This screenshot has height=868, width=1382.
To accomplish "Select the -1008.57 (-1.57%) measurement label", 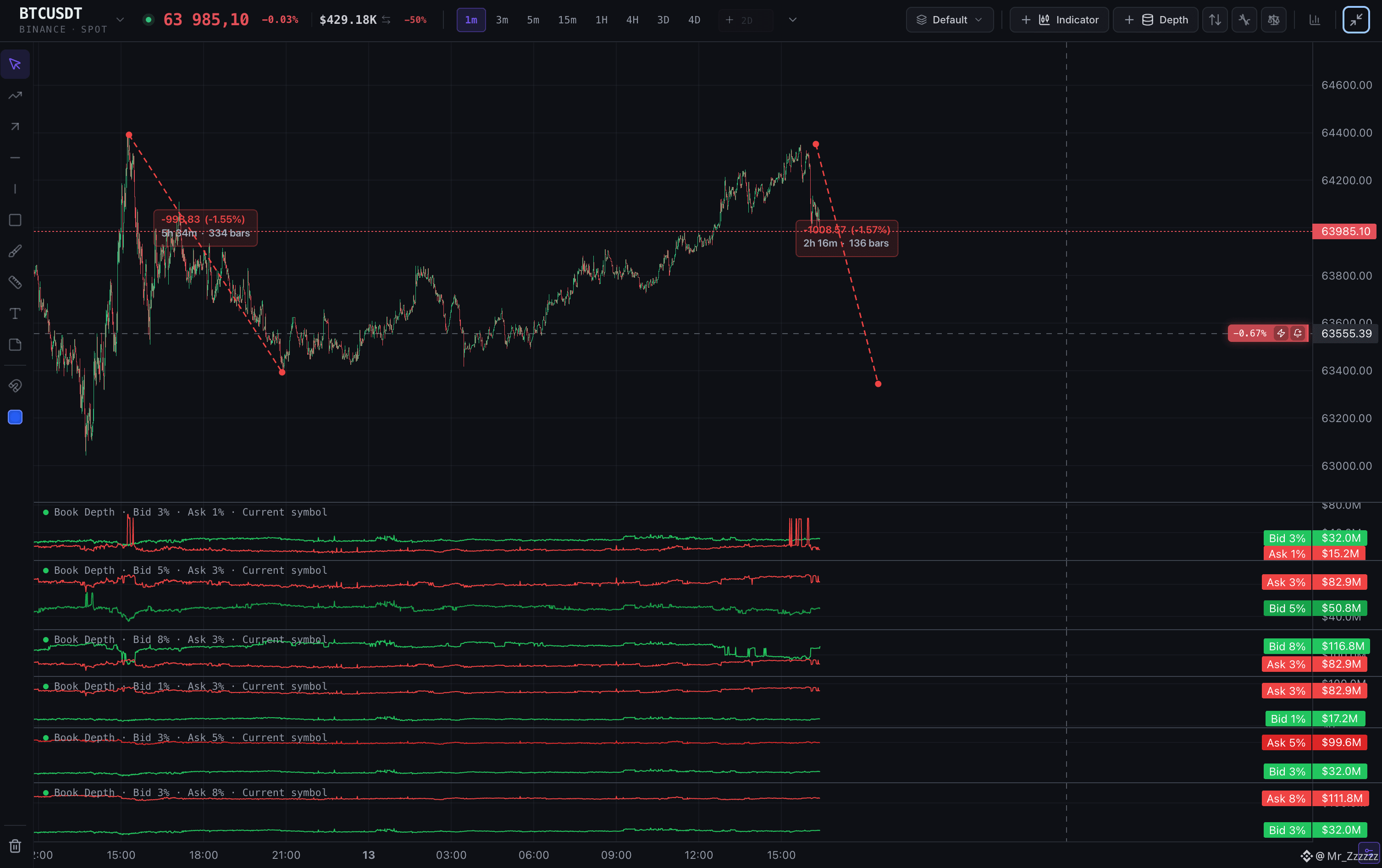I will (846, 238).
